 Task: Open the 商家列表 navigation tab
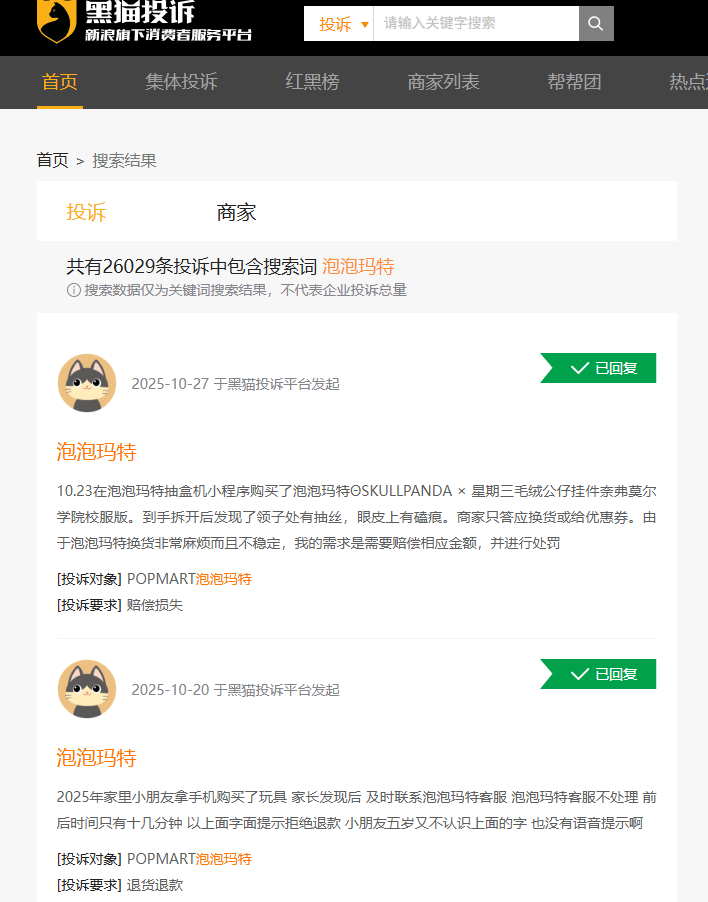(443, 82)
